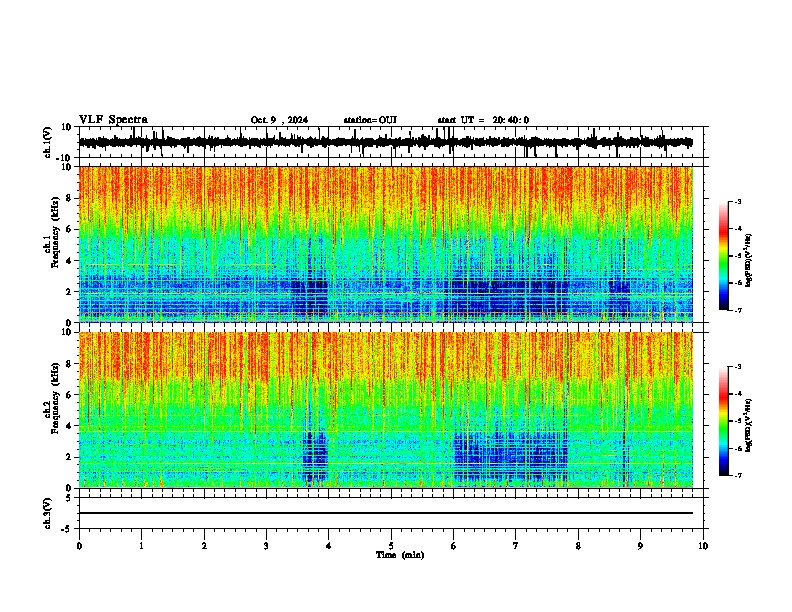The height and width of the screenshot is (612, 792).
Task: Click the 'VLF Spectra' title text
Action: [113, 120]
